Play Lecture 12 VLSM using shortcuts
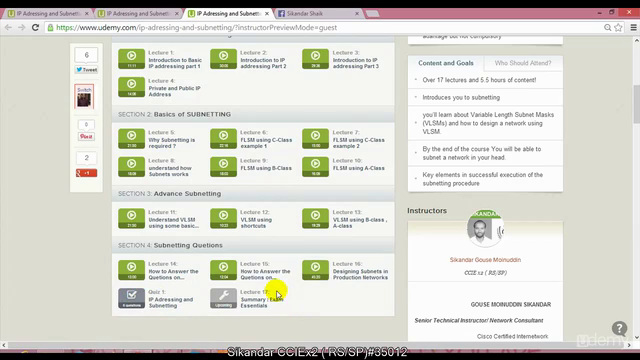This screenshot has width=640, height=360. coord(223,218)
